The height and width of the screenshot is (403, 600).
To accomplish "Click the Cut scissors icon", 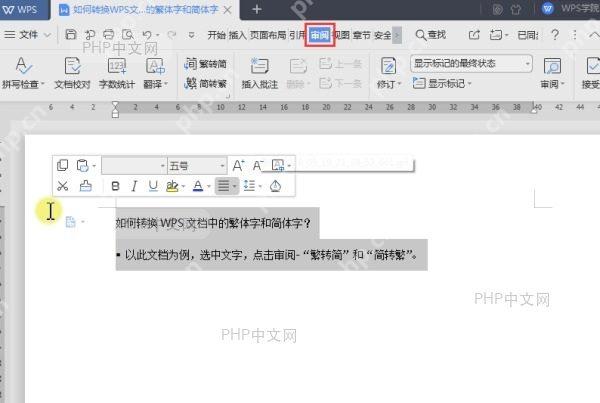I will click(x=62, y=186).
